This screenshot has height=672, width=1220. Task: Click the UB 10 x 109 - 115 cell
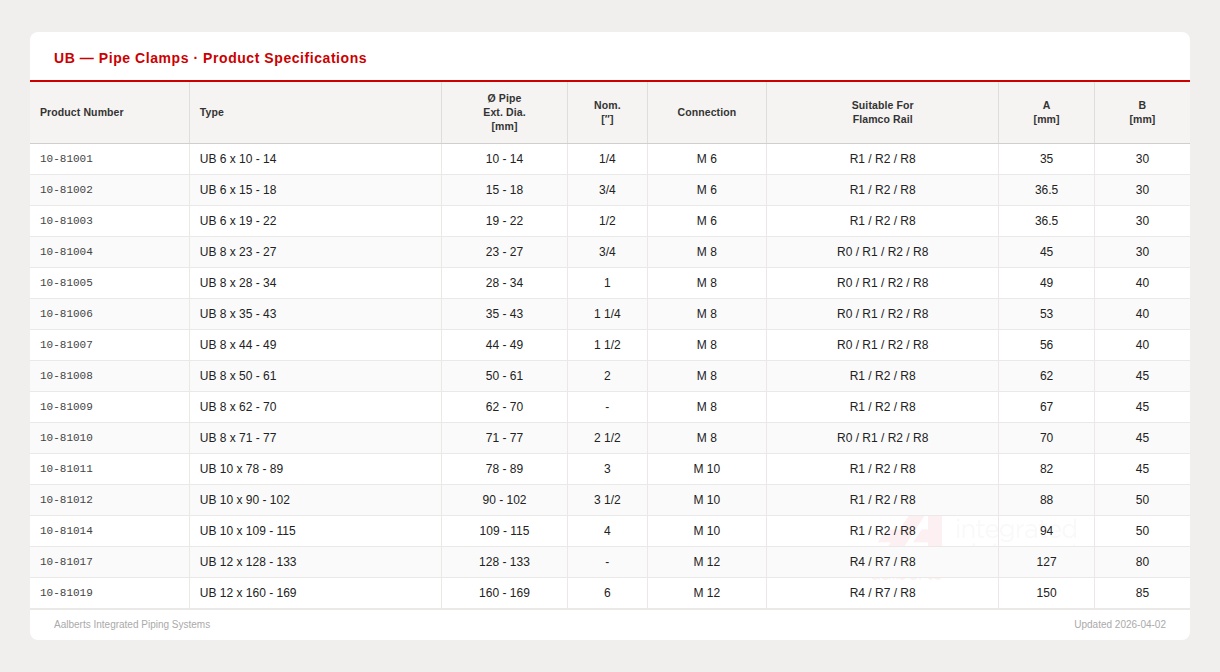248,531
